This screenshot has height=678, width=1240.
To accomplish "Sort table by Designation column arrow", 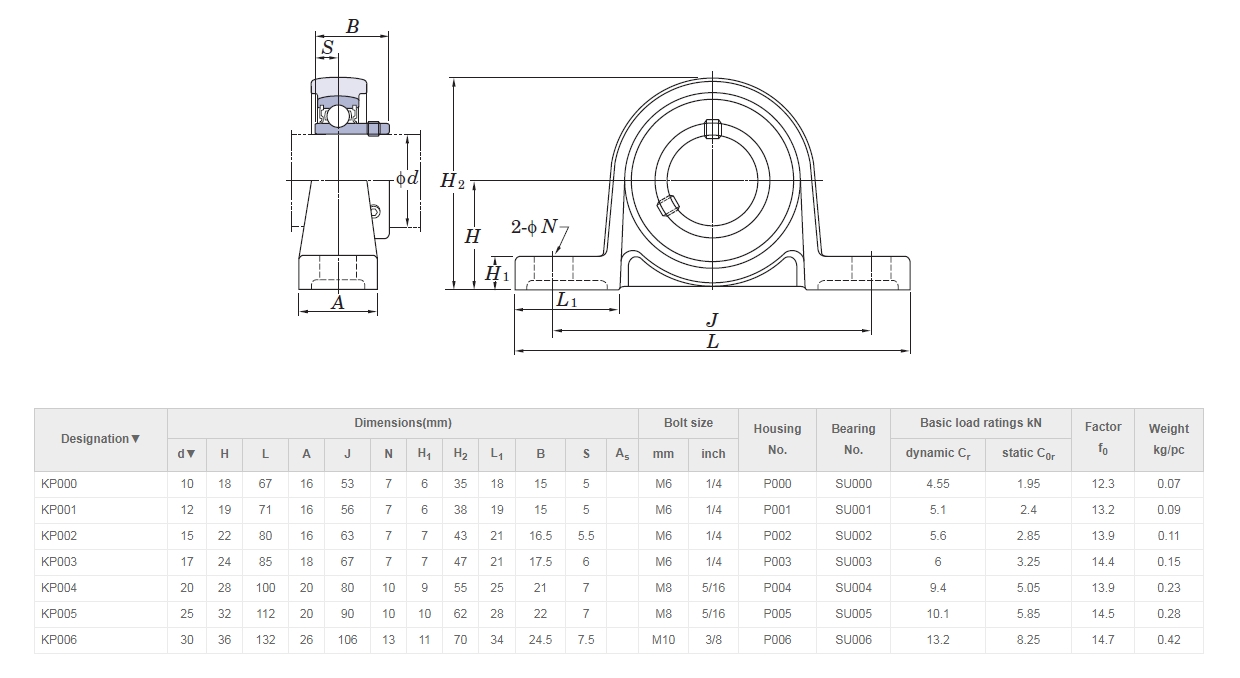I will coord(136,439).
